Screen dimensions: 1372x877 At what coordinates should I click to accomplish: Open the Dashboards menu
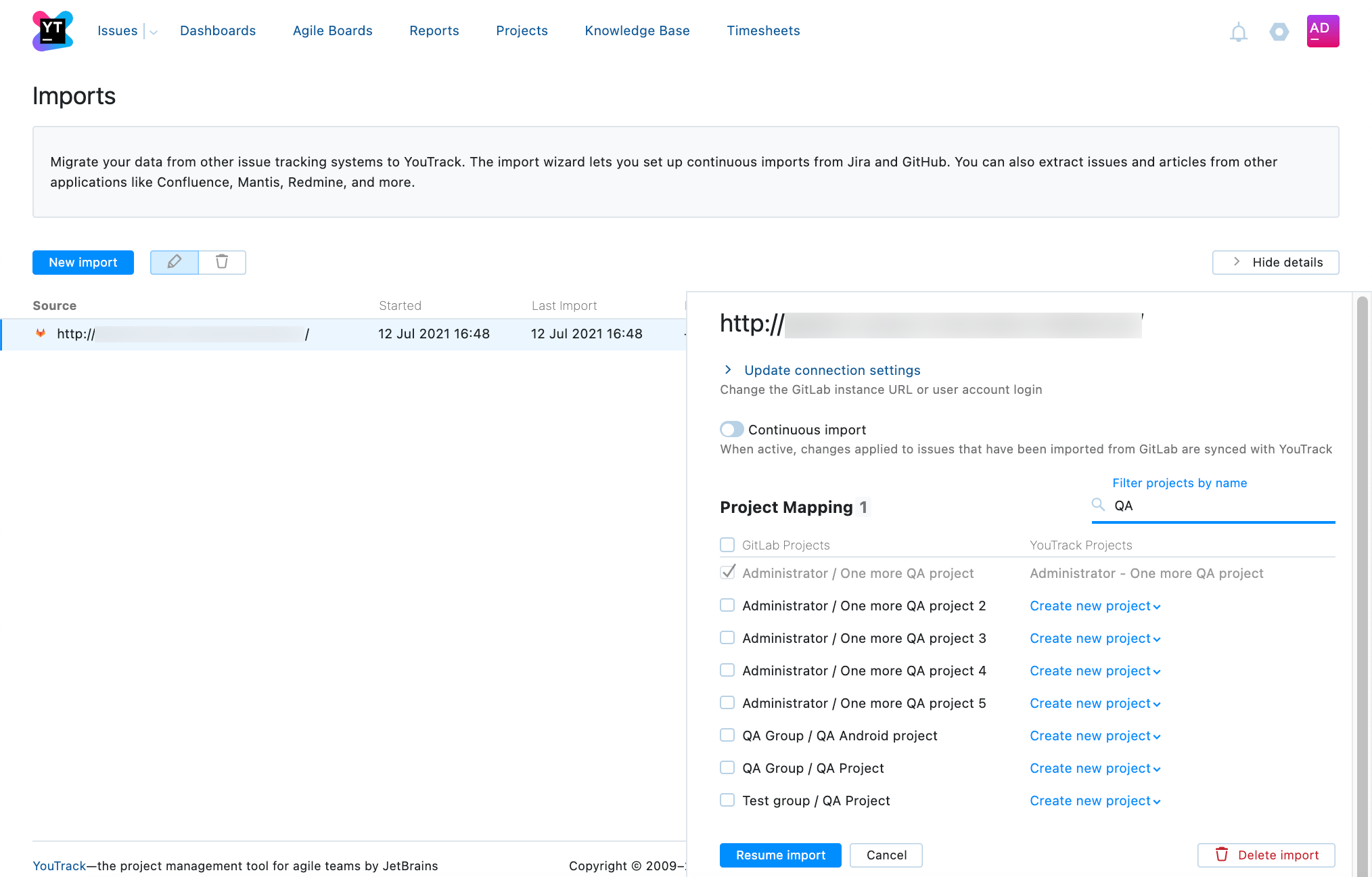point(218,30)
